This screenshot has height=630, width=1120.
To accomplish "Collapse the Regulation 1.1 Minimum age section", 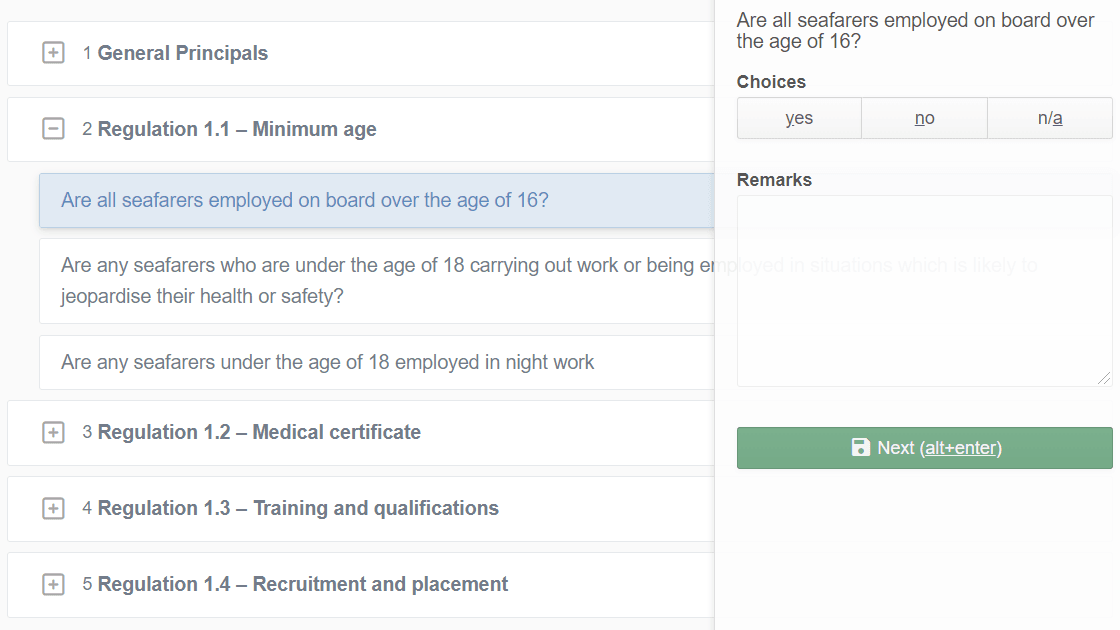I will click(x=53, y=129).
